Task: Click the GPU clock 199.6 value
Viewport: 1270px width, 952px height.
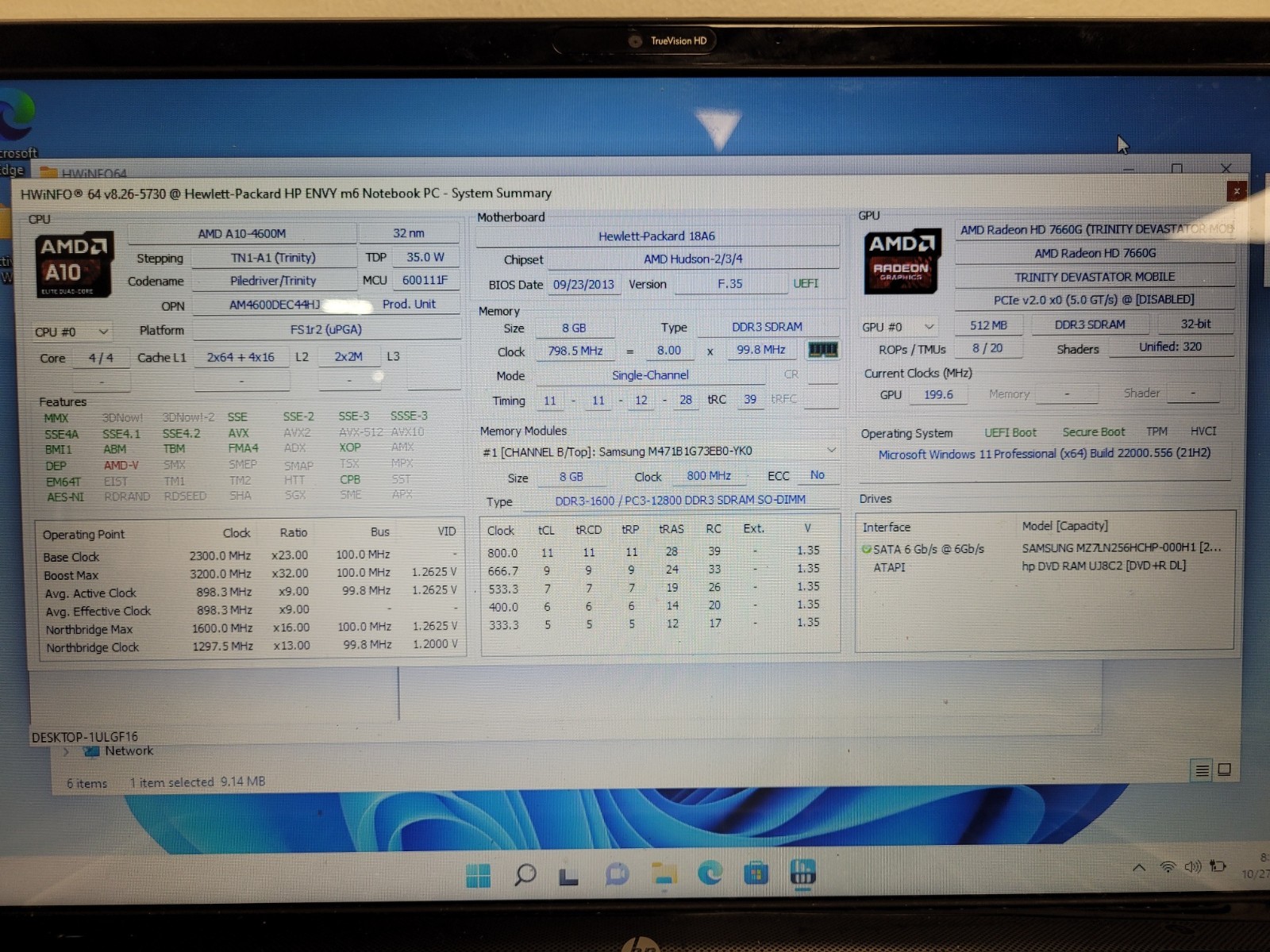Action: click(x=938, y=394)
